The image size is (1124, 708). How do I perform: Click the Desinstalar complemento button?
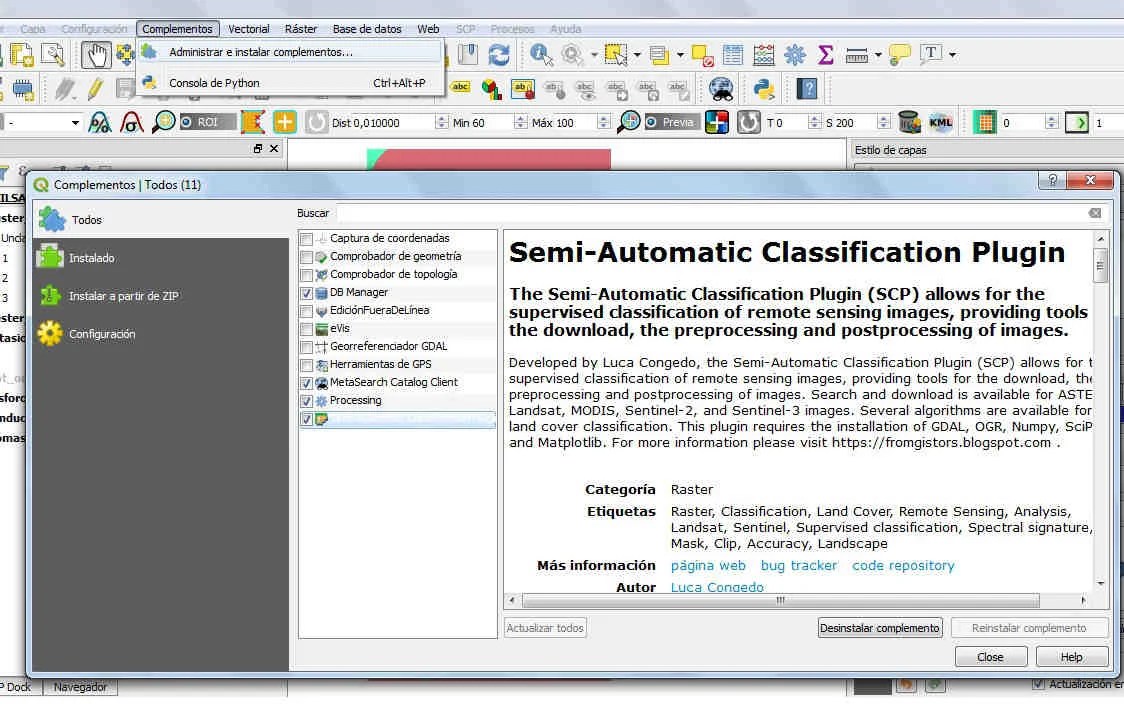[880, 628]
